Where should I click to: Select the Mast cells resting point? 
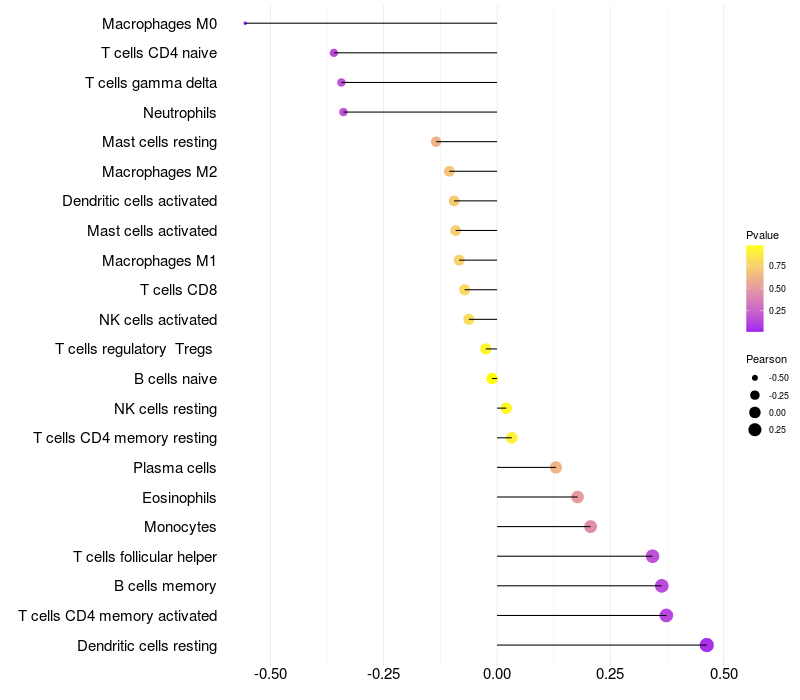click(436, 142)
